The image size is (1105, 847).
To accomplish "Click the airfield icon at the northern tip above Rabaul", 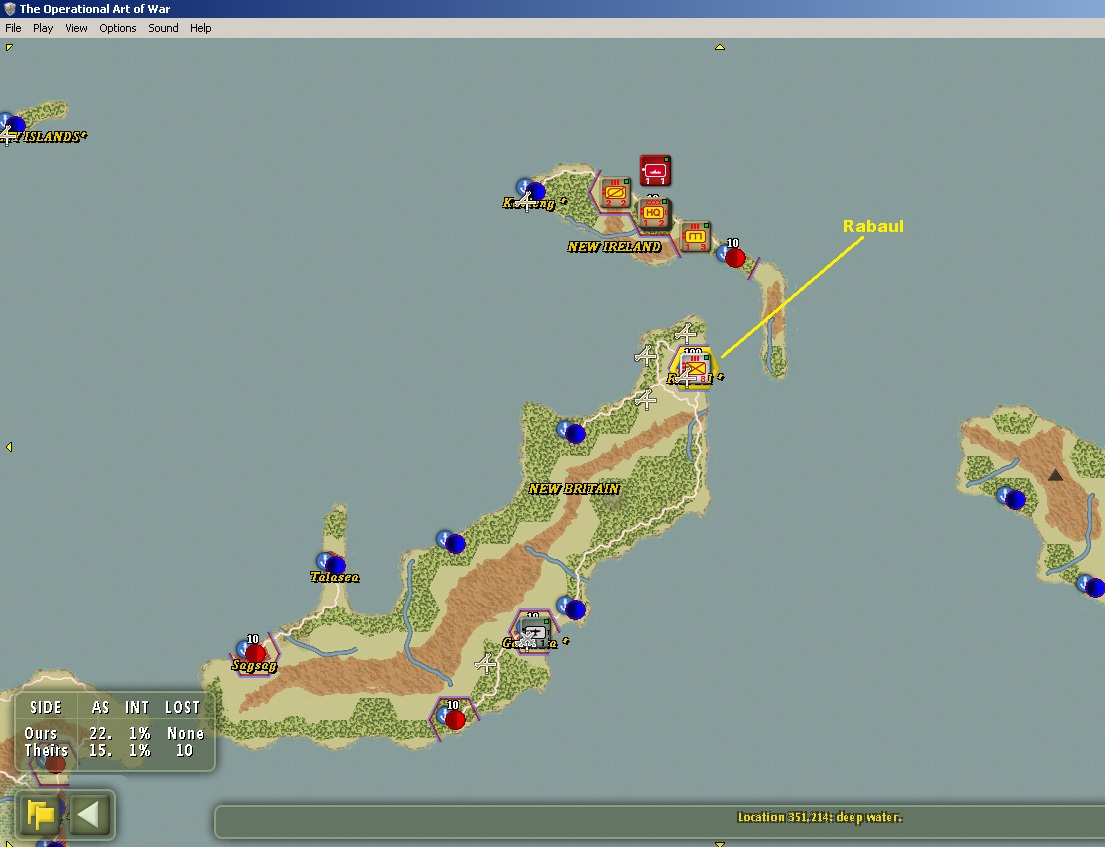I will point(686,332).
